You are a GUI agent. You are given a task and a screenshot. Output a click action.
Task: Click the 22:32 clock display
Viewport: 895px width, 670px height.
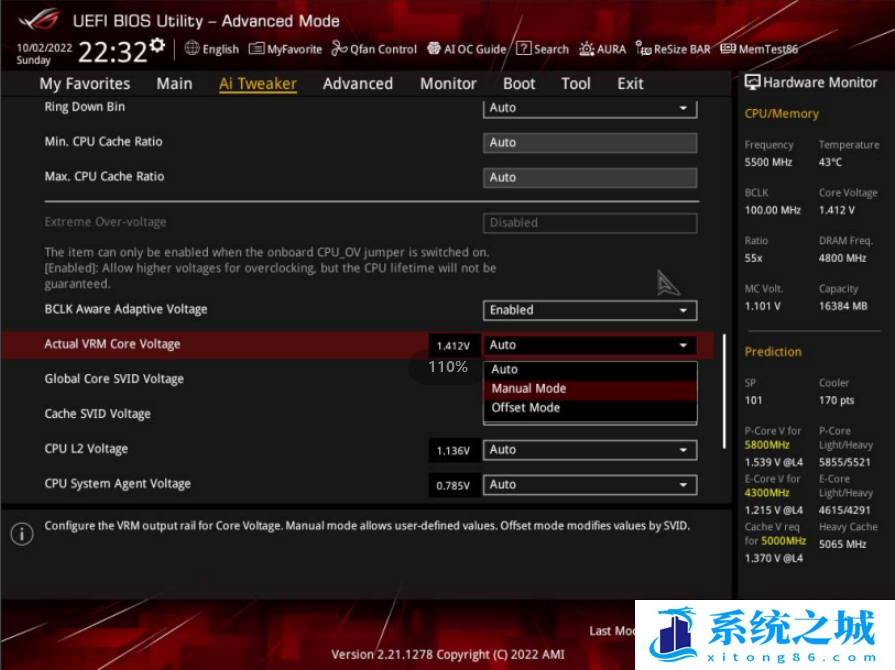click(113, 53)
